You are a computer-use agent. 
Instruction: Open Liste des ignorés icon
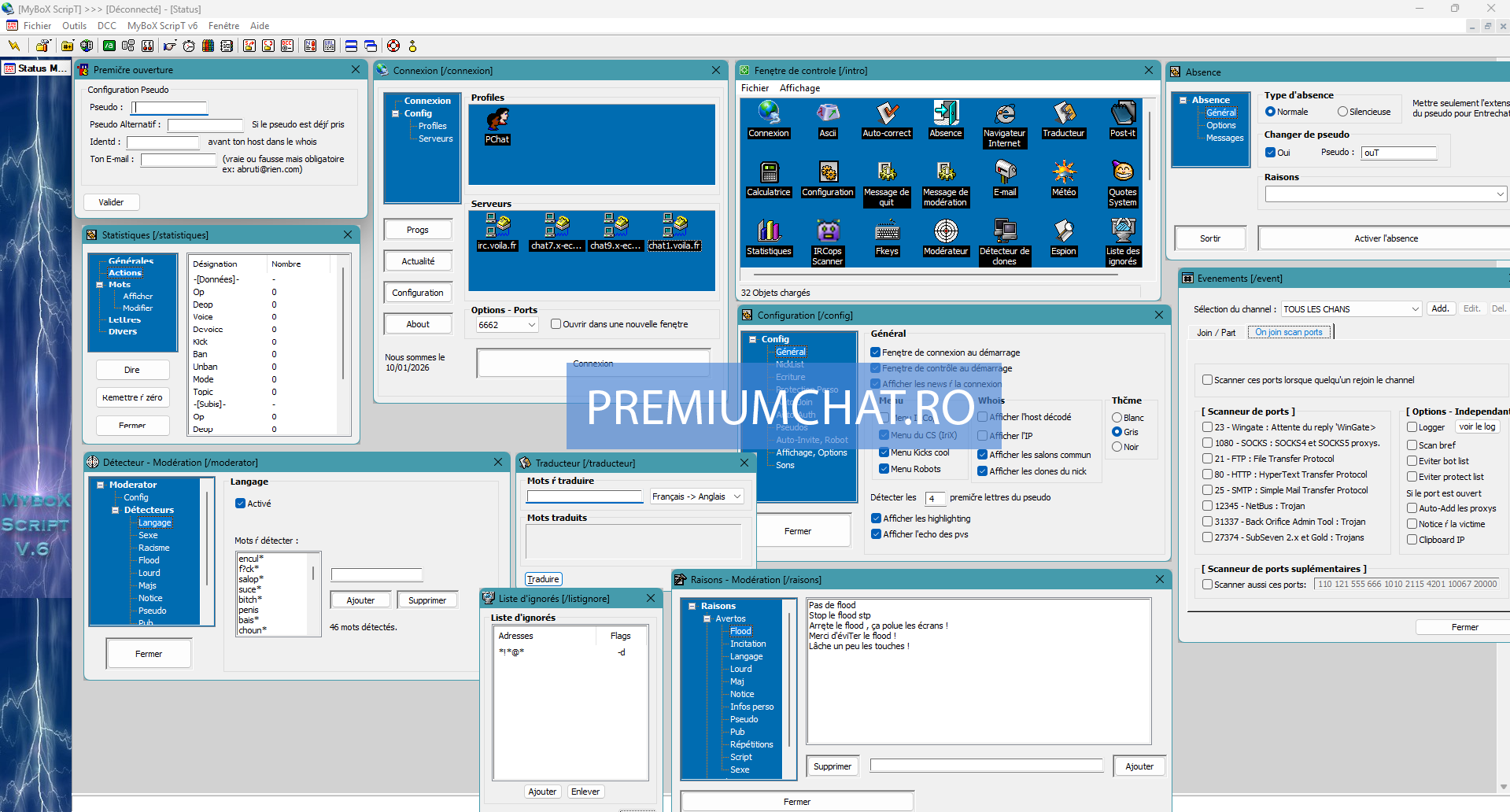pyautogui.click(x=1123, y=243)
